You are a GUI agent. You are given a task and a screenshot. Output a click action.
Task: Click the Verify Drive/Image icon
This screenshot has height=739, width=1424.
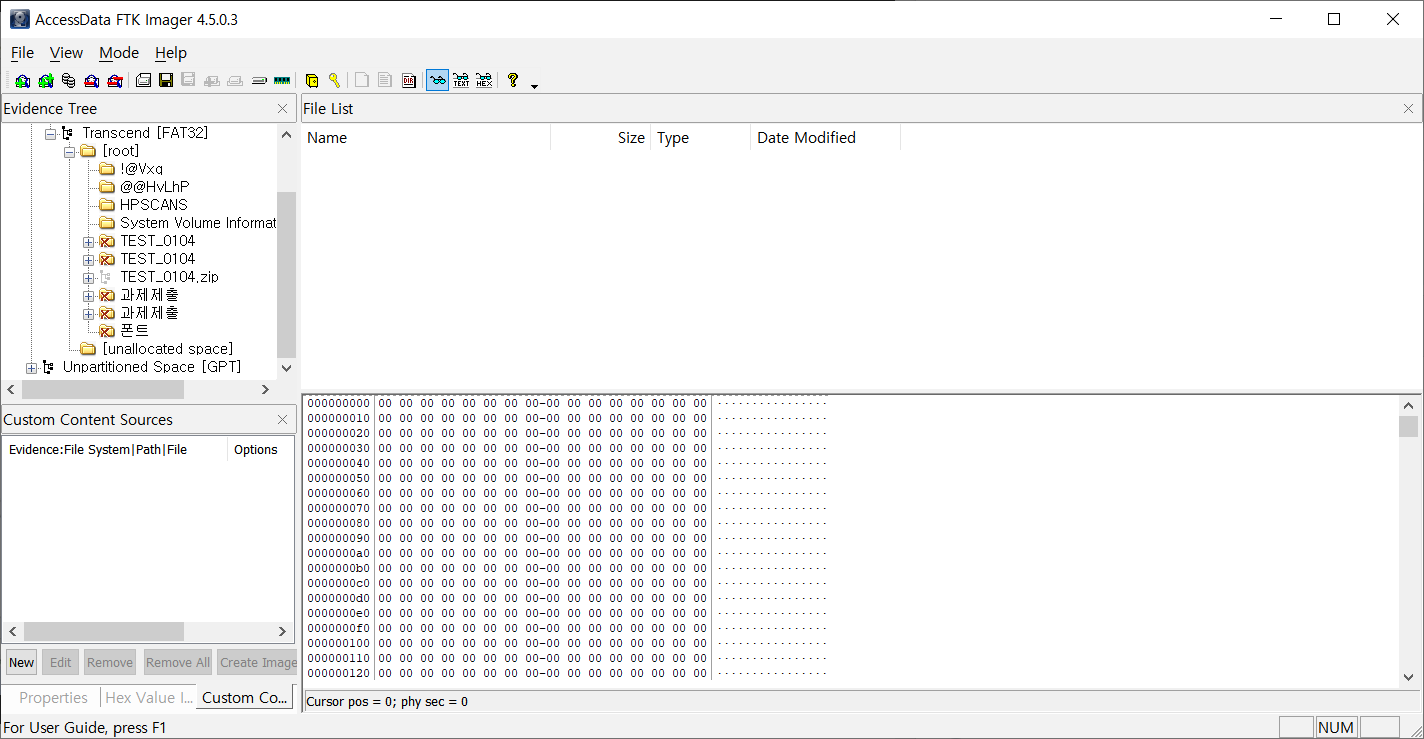click(259, 81)
